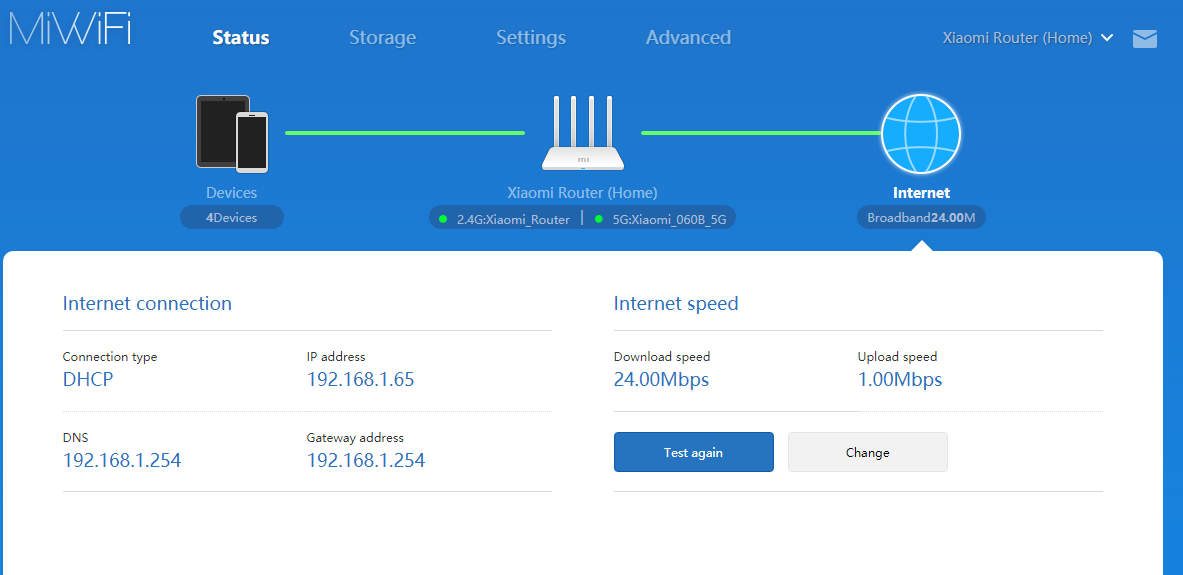This screenshot has height=575, width=1183.
Task: Open the Xiaomi Router (Home) account menu
Action: pos(1017,38)
